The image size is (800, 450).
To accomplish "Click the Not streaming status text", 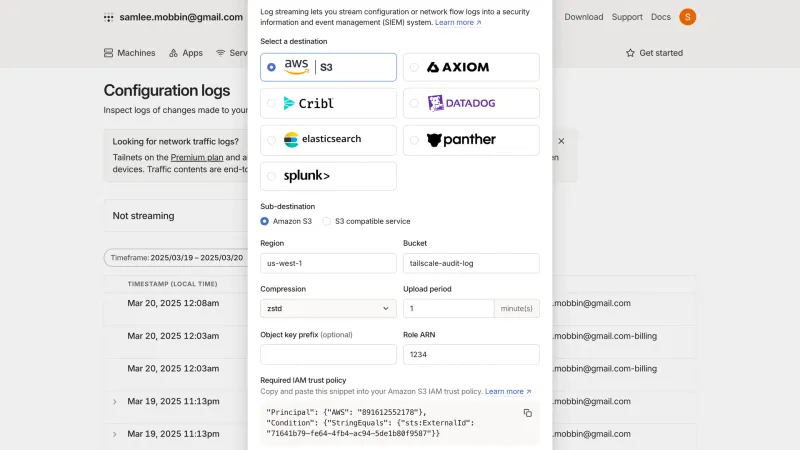I will pyautogui.click(x=143, y=216).
